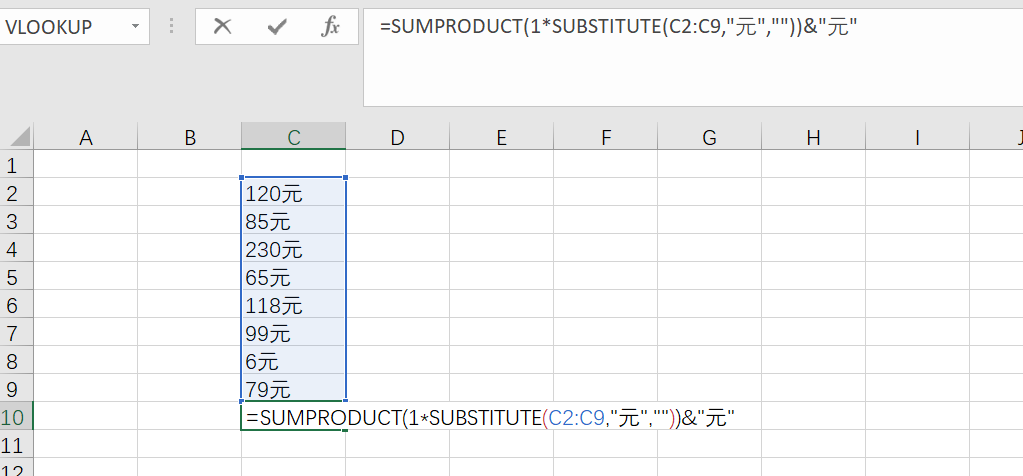Click cell containing 79元

pyautogui.click(x=294, y=389)
